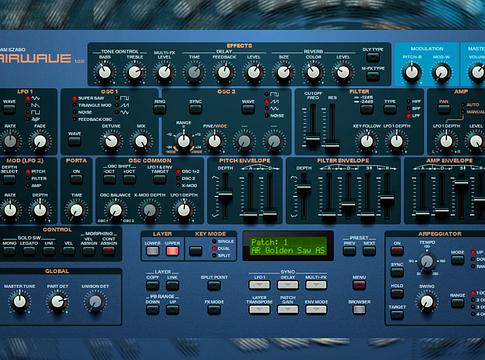Click the Layer Copy button
The image size is (485, 360).
point(152,285)
